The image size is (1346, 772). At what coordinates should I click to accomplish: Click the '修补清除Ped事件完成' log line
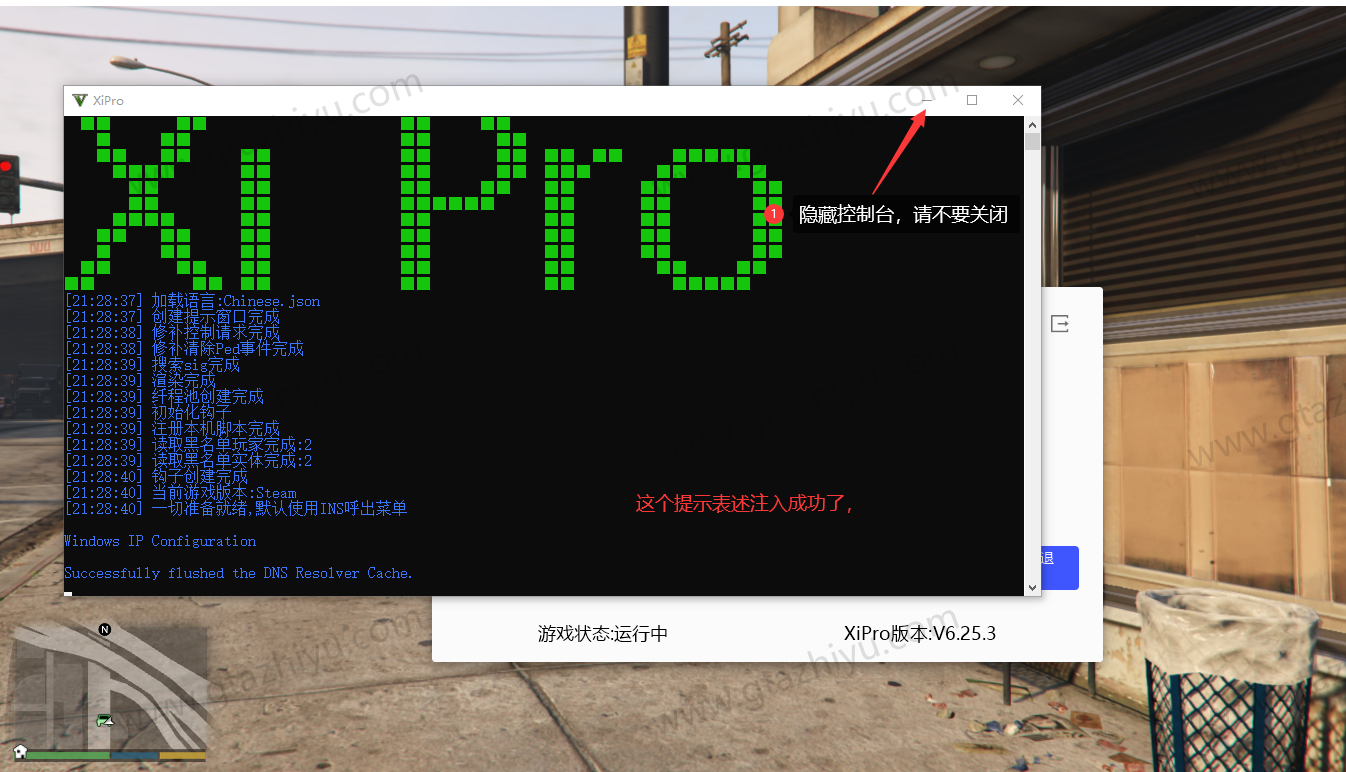coord(184,349)
